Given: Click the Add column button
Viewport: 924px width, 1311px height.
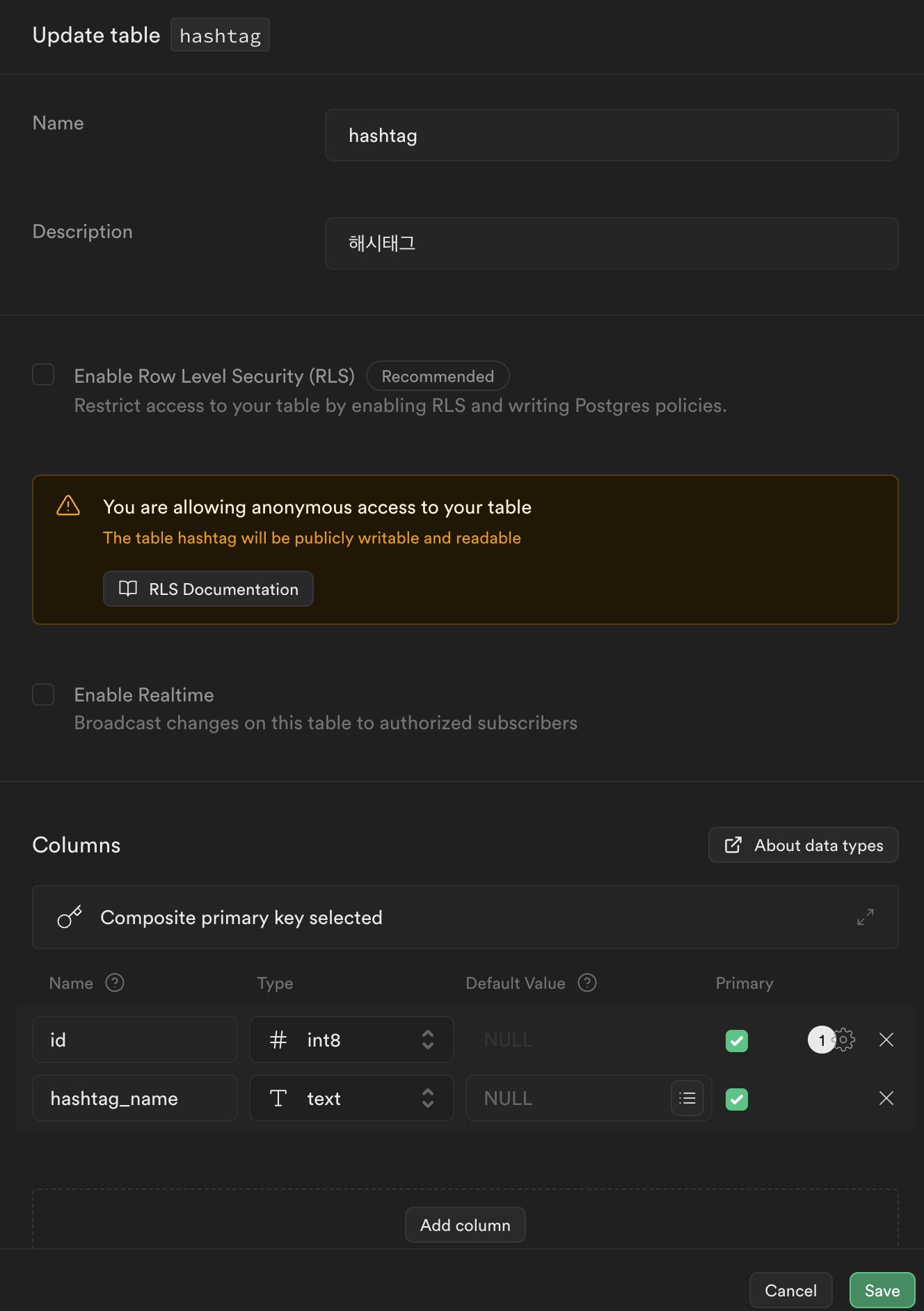Looking at the screenshot, I should pos(465,1225).
